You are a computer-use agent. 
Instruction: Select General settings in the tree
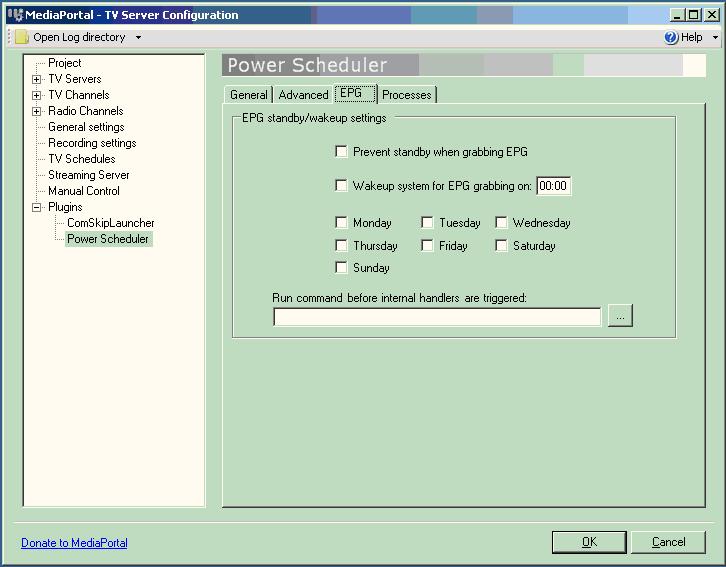[x=86, y=127]
